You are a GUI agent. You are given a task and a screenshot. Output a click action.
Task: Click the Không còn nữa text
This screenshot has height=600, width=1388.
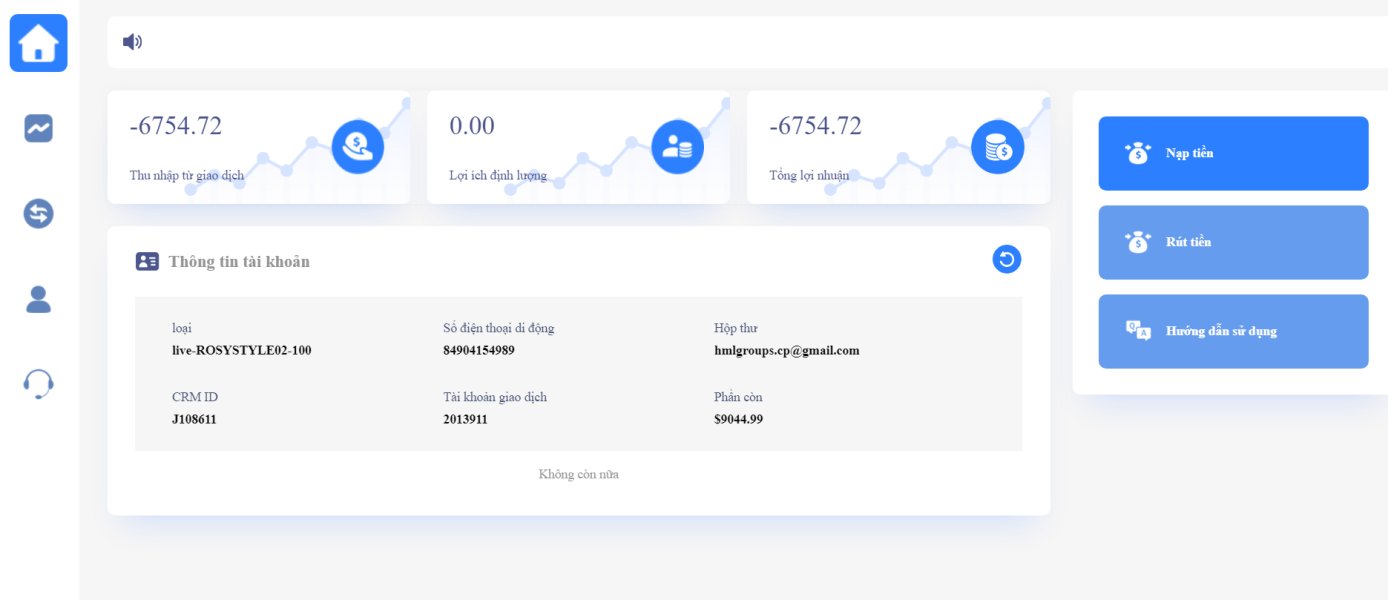(579, 474)
